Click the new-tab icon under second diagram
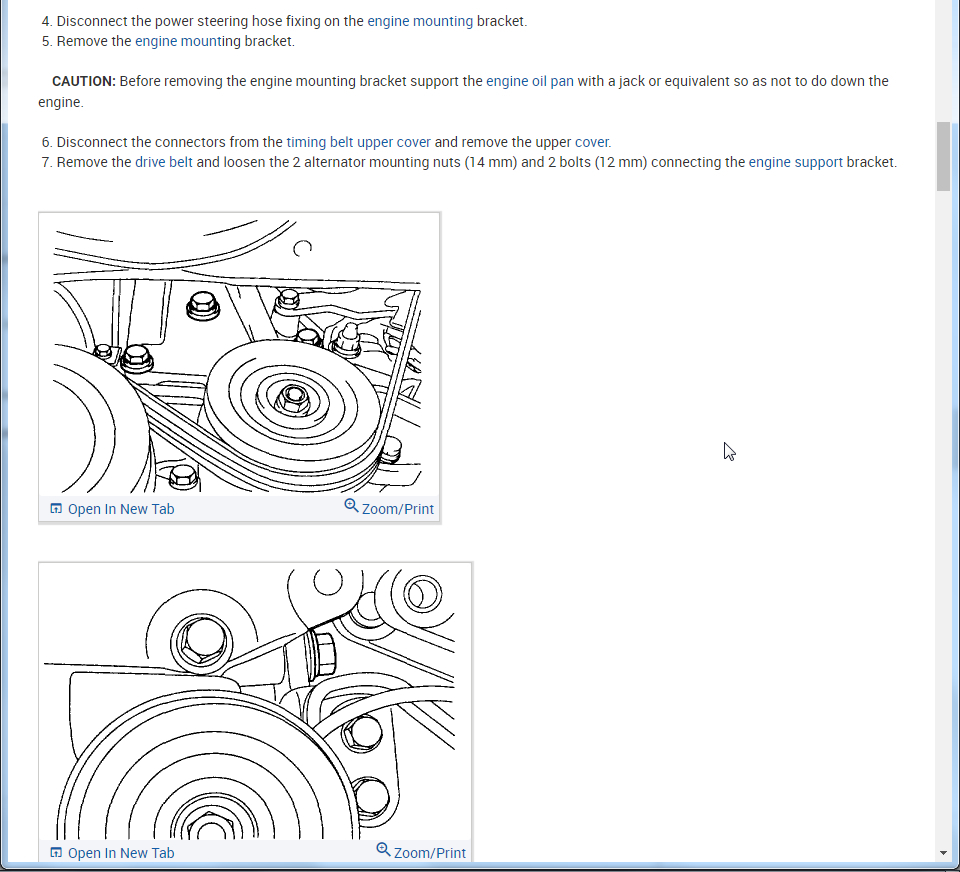The image size is (960, 872). (x=56, y=852)
